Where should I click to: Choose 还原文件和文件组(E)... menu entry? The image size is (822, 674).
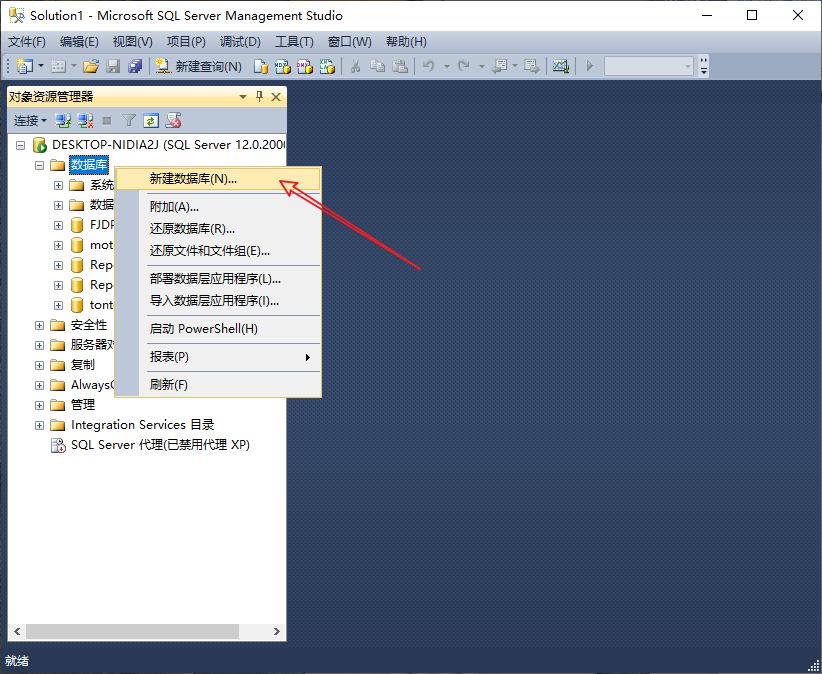(x=218, y=251)
